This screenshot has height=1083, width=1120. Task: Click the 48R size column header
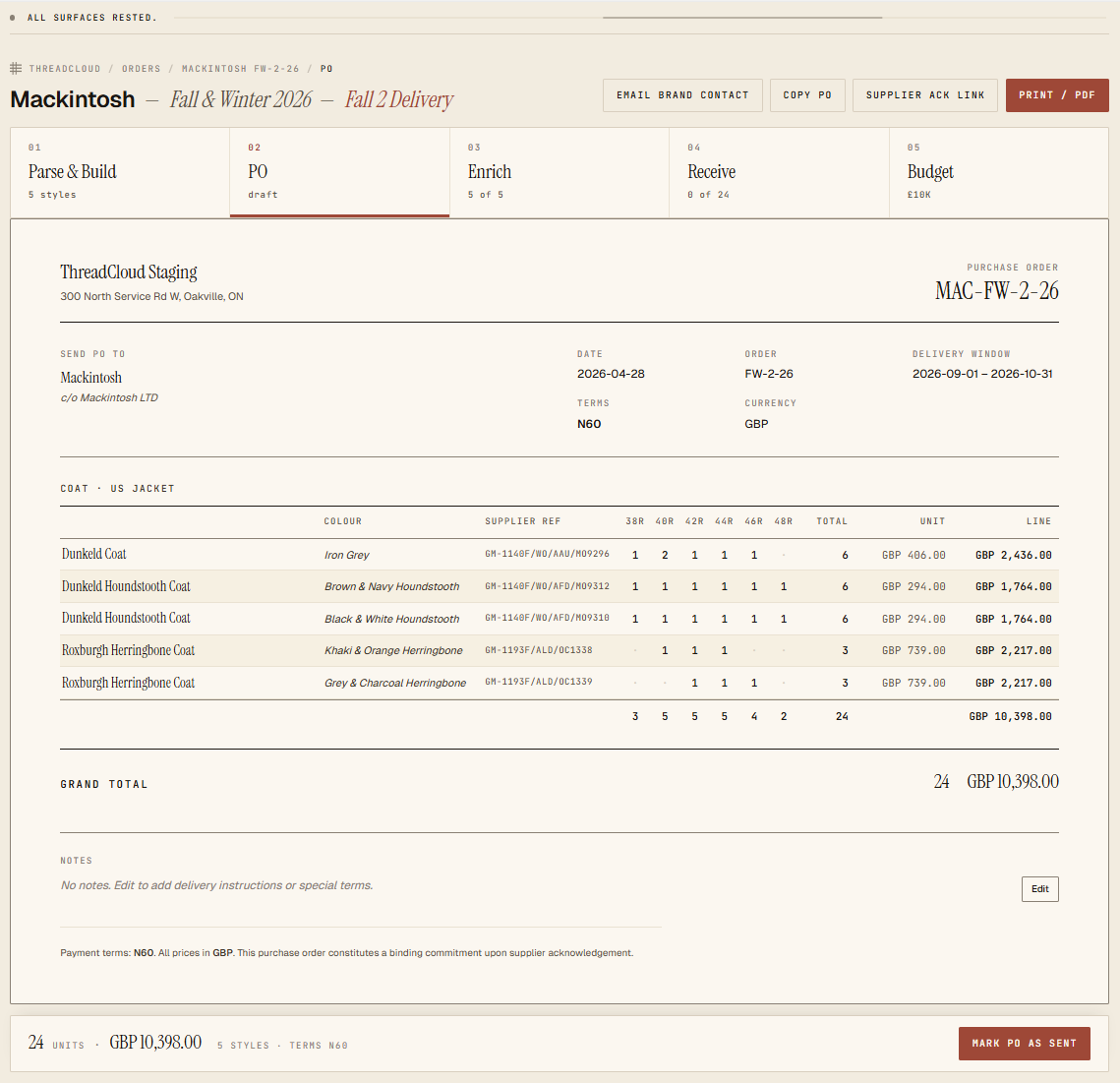784,521
